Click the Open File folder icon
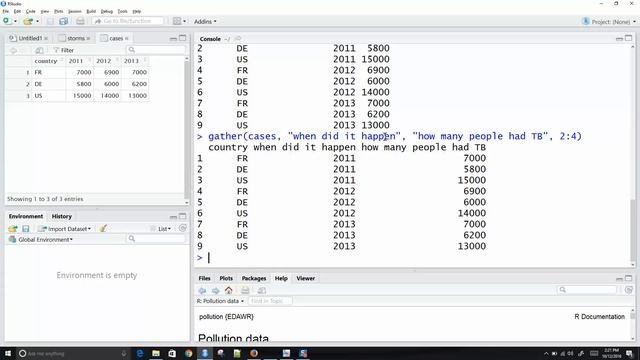The width and height of the screenshot is (640, 360). pyautogui.click(x=28, y=21)
